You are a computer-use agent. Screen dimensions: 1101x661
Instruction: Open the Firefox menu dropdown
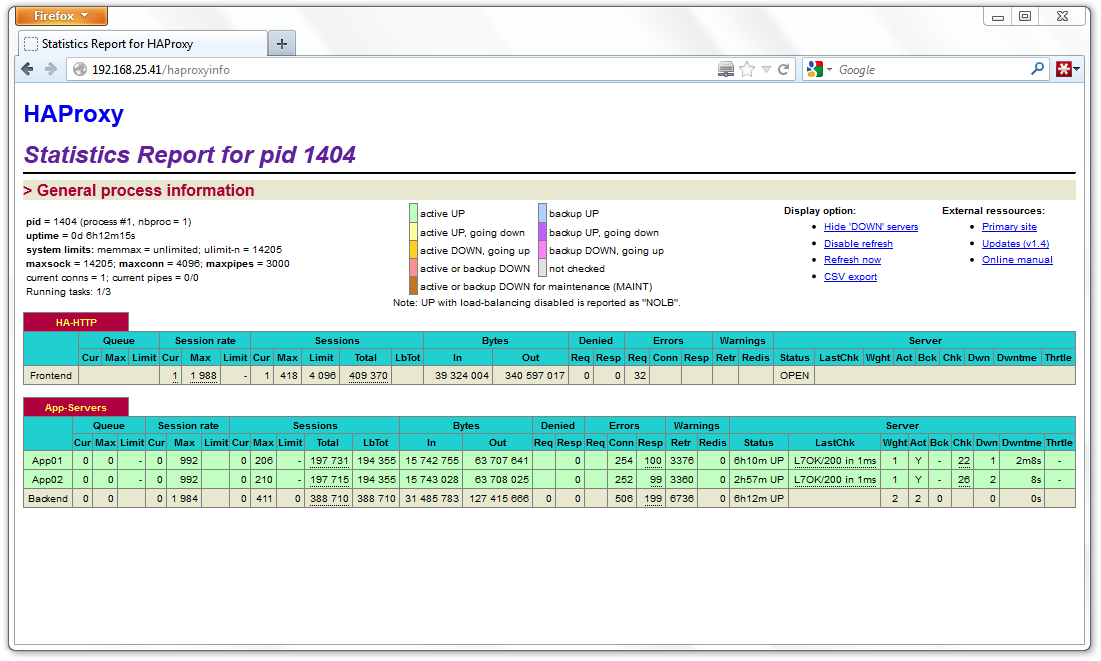60,15
